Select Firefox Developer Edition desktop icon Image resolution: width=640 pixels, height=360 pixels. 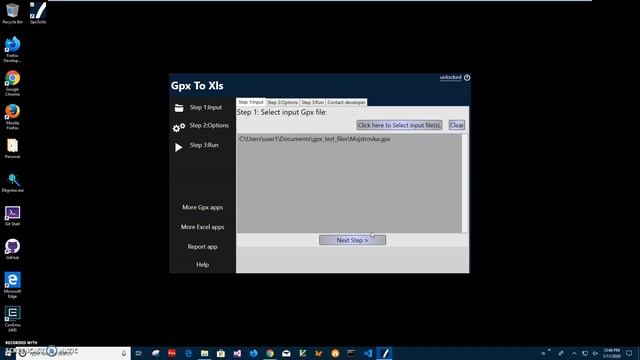12,49
